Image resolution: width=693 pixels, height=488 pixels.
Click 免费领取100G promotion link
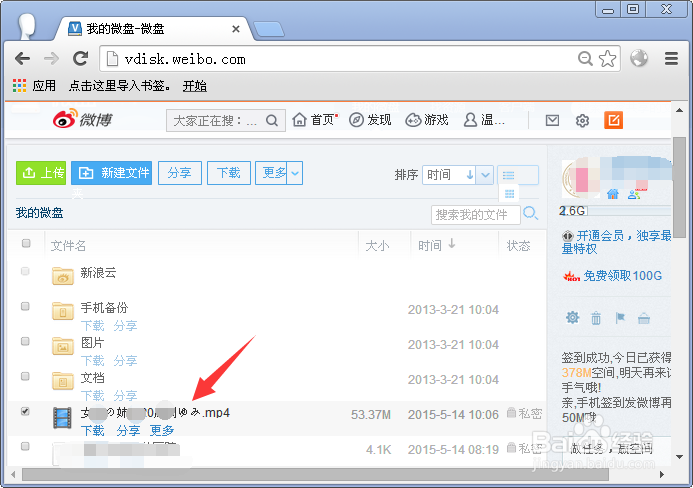pyautogui.click(x=623, y=276)
